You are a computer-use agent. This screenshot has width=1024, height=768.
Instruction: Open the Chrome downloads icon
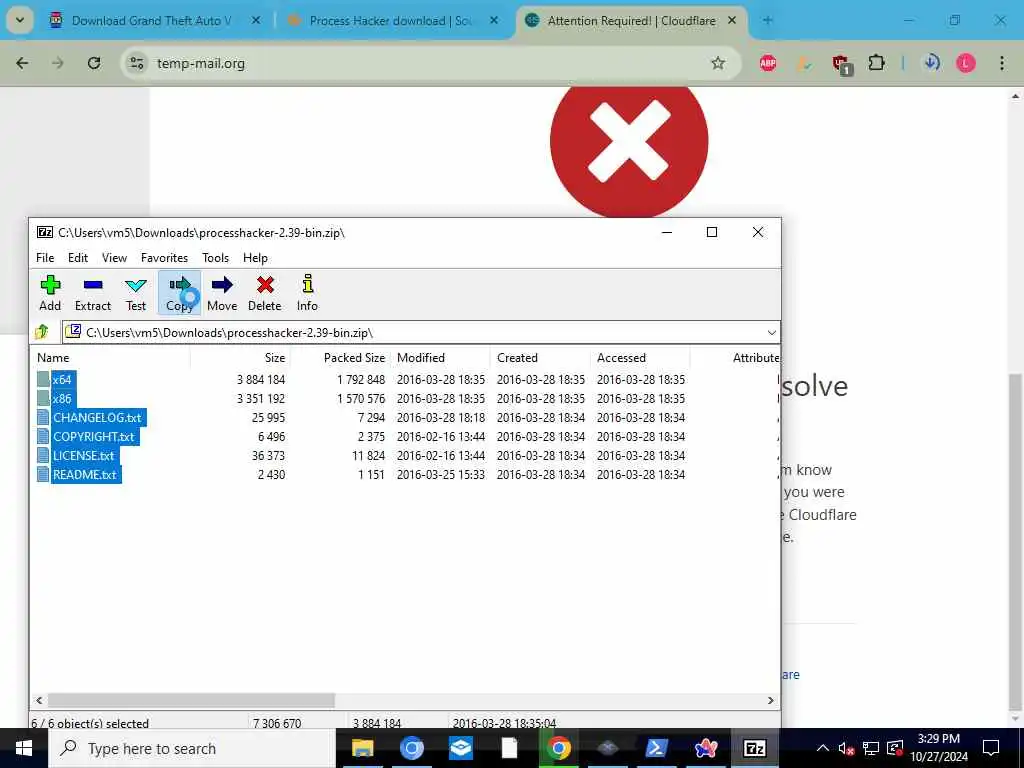tap(931, 63)
